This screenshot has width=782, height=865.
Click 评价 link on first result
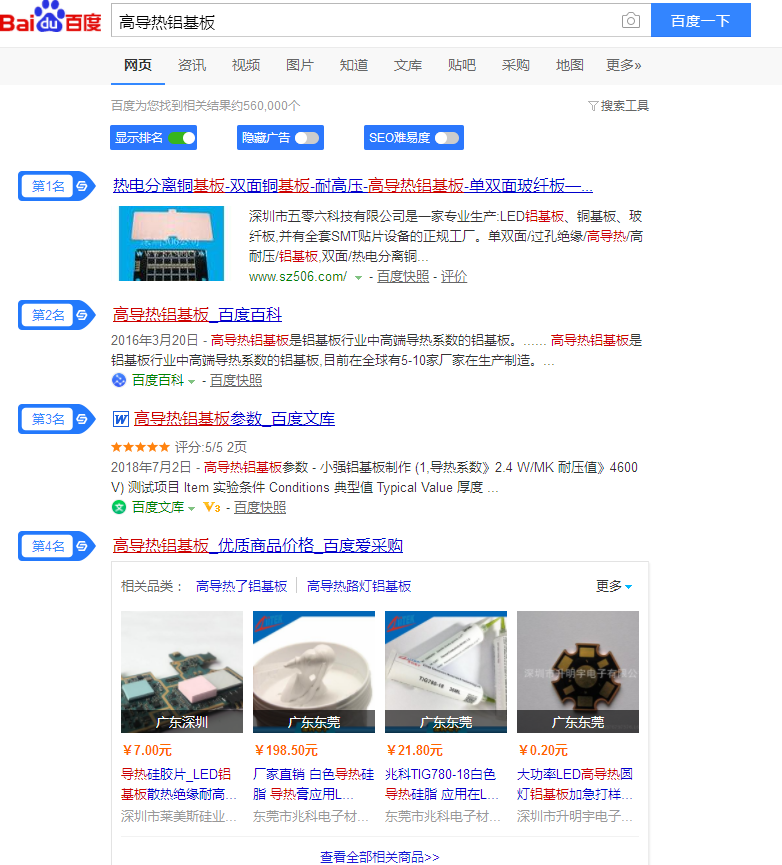point(454,276)
